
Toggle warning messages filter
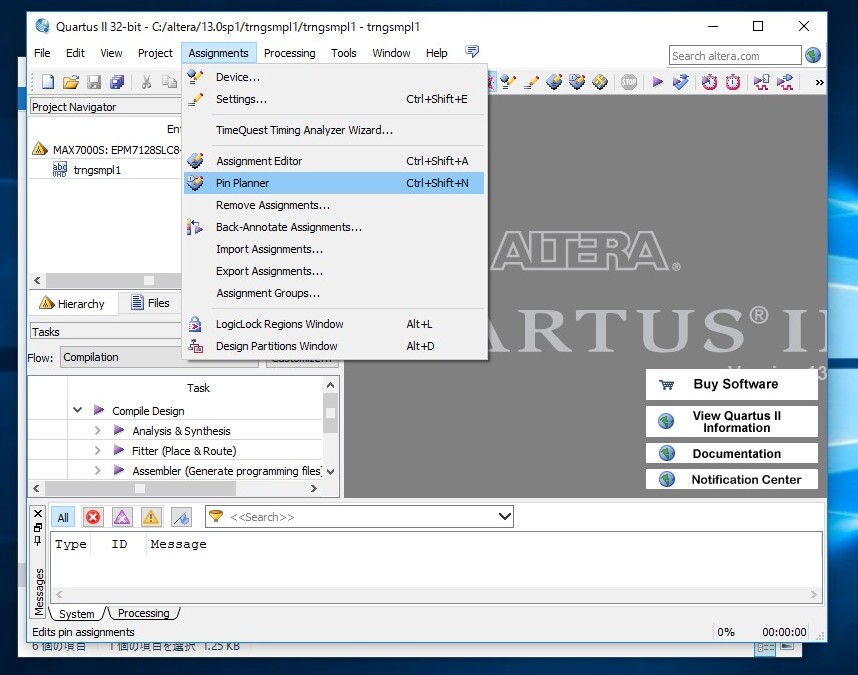pyautogui.click(x=151, y=517)
